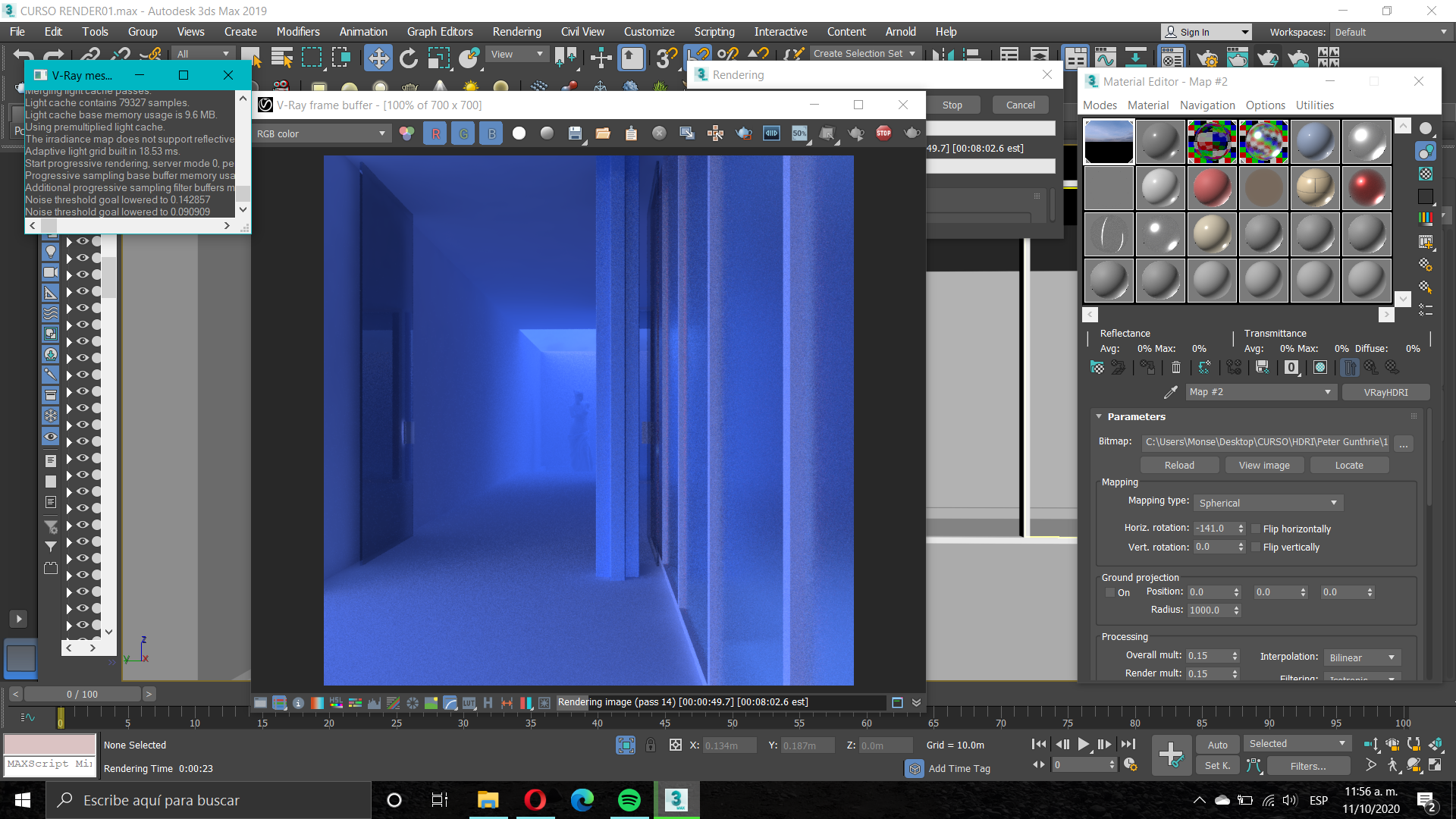
Task: Pick material from object with eyedropper
Action: 1171,392
